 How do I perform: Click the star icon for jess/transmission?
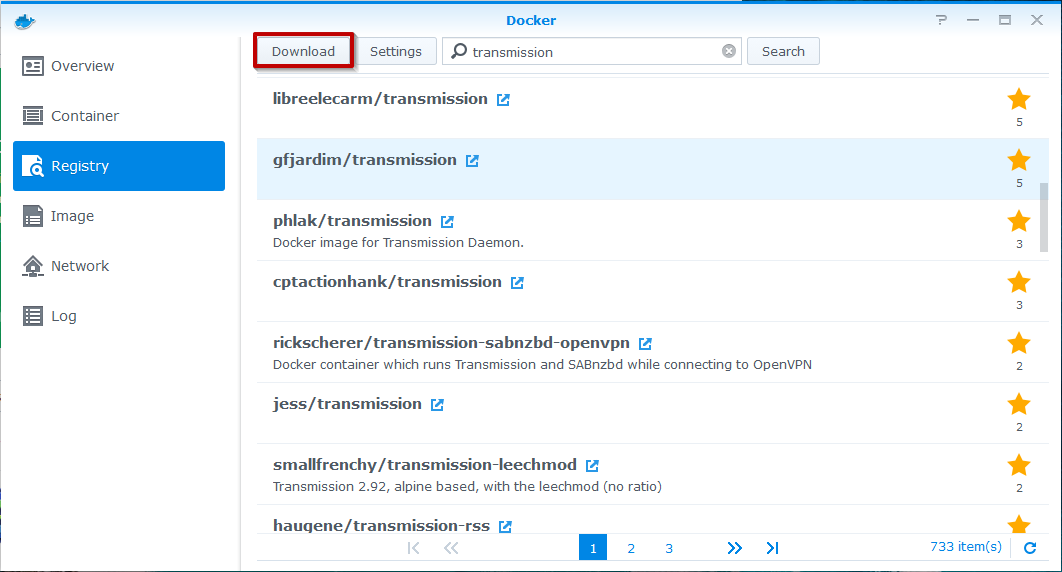[1019, 404]
